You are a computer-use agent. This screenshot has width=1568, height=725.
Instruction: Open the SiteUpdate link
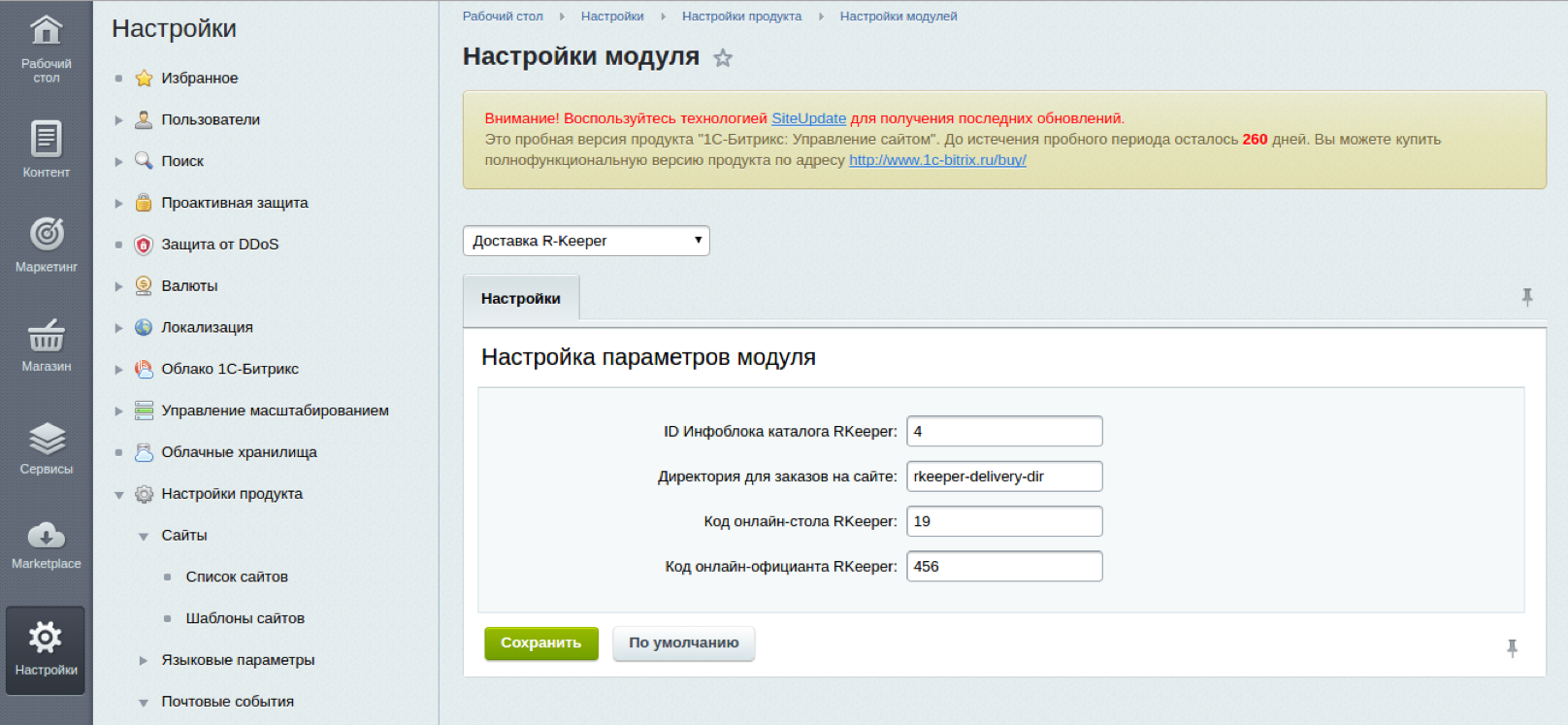tap(808, 118)
